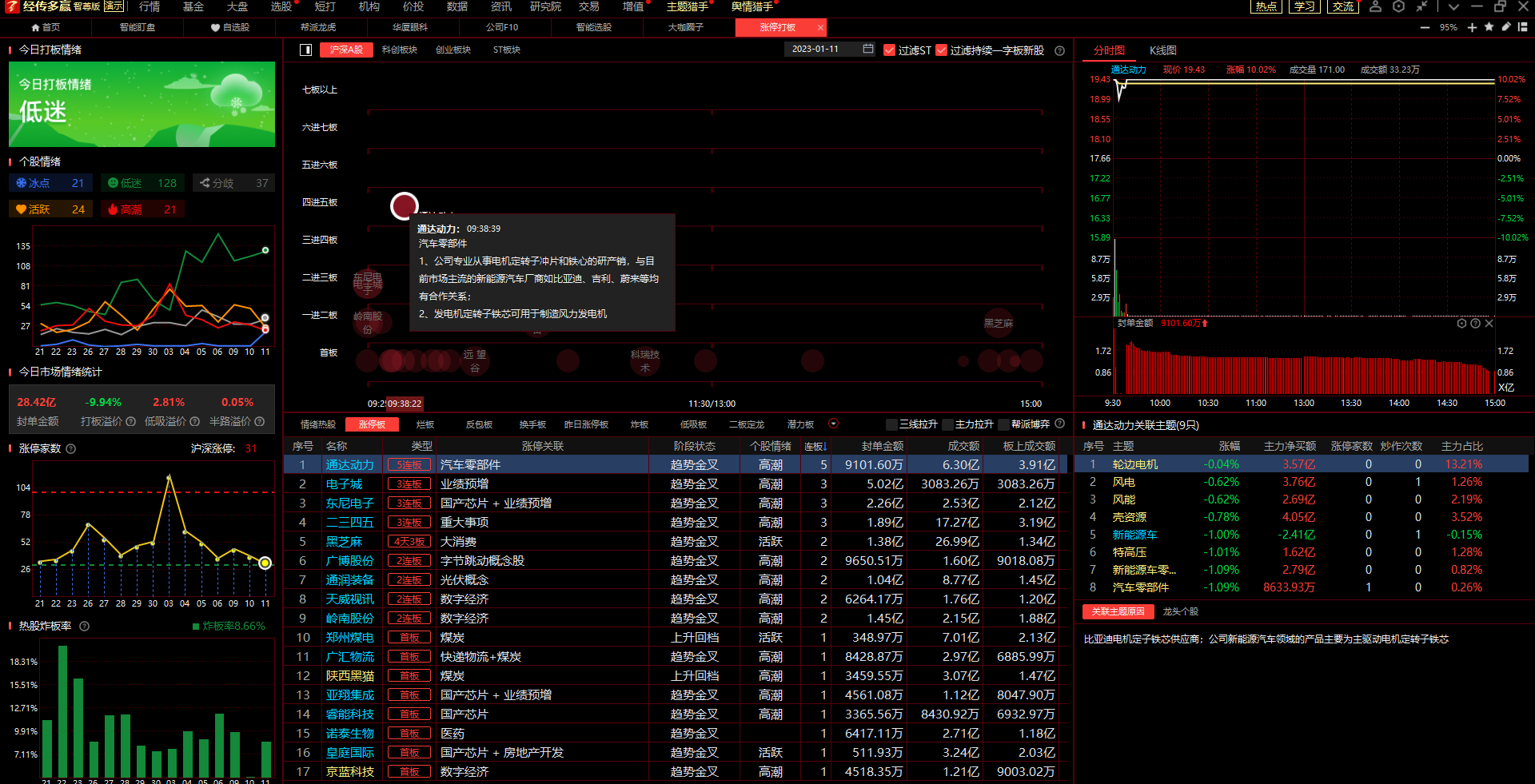Switch to the 分时图 tab
Viewport: 1535px width, 784px height.
(x=1109, y=50)
